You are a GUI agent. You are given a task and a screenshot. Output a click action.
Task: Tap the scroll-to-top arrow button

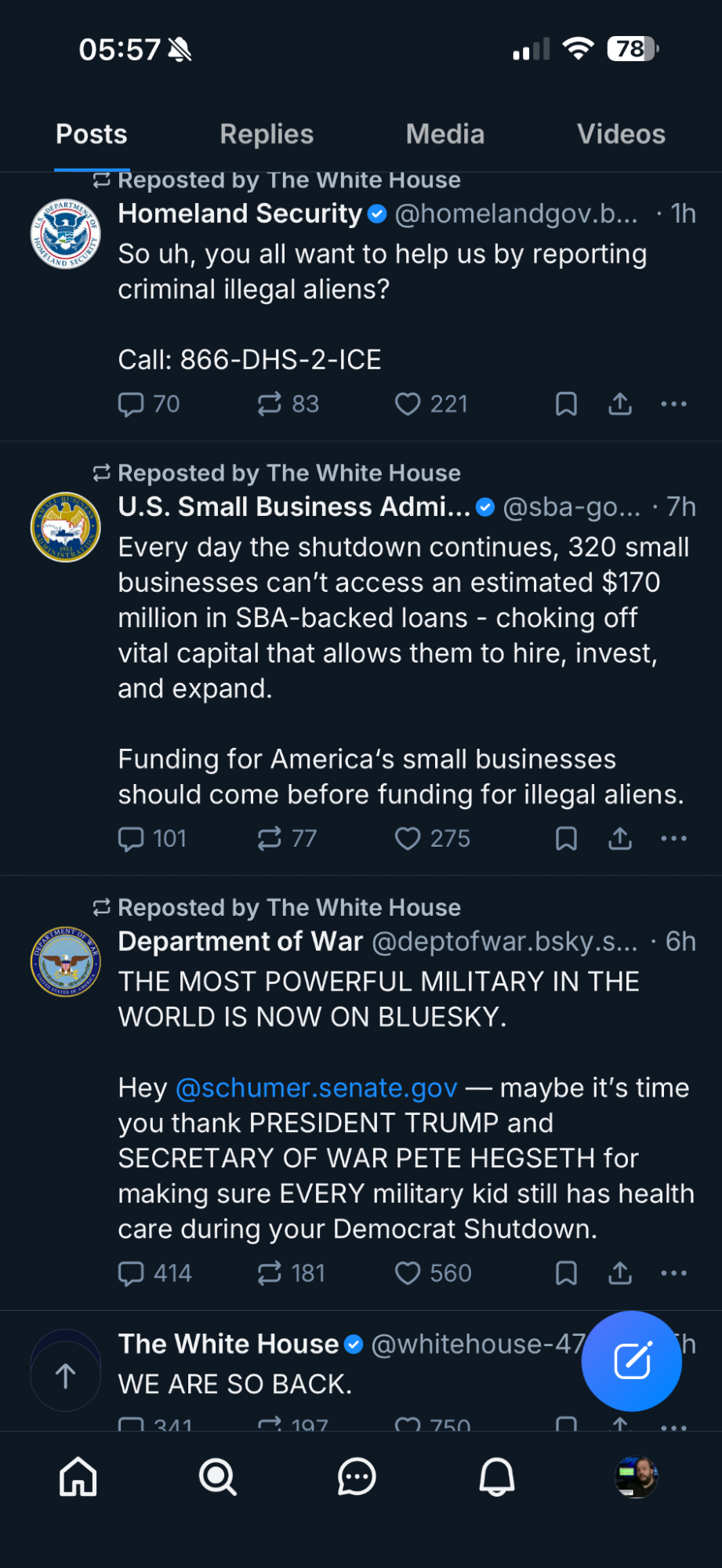point(66,1375)
